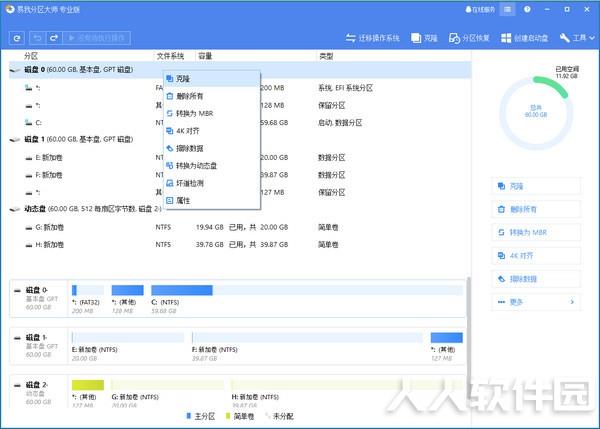Viewport: 600px width, 429px height.
Task: Click the C: (NTFS) bar in 磁盘 0 map
Action: (x=307, y=290)
